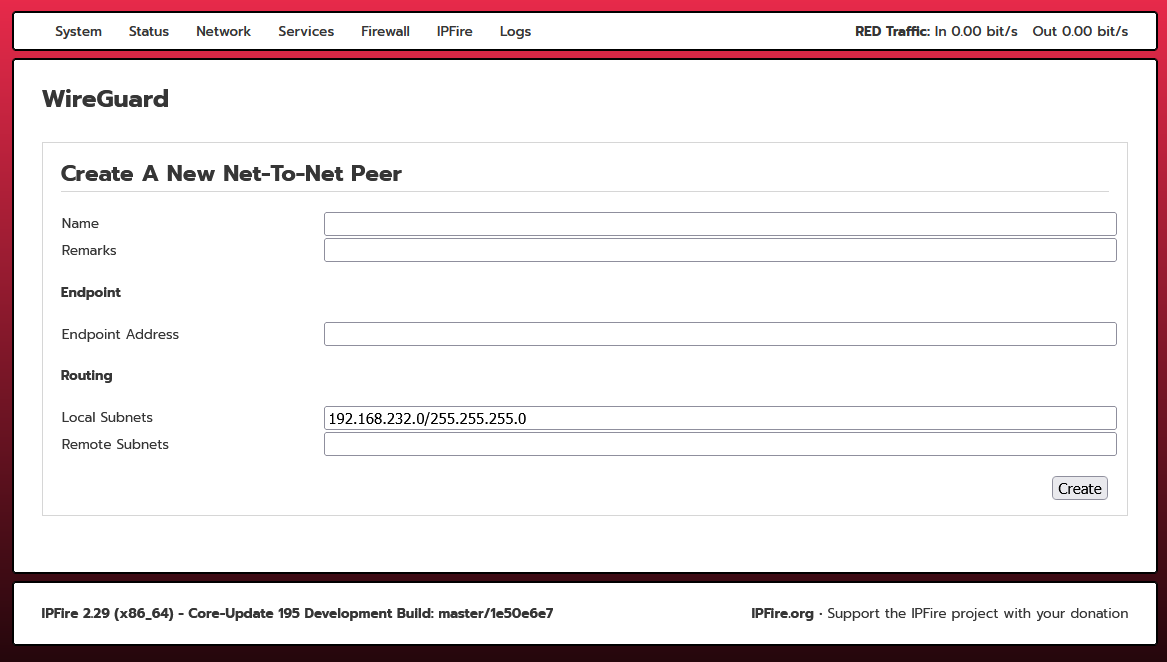The height and width of the screenshot is (662, 1167).
Task: Click the Remarks field label
Action: click(x=89, y=250)
